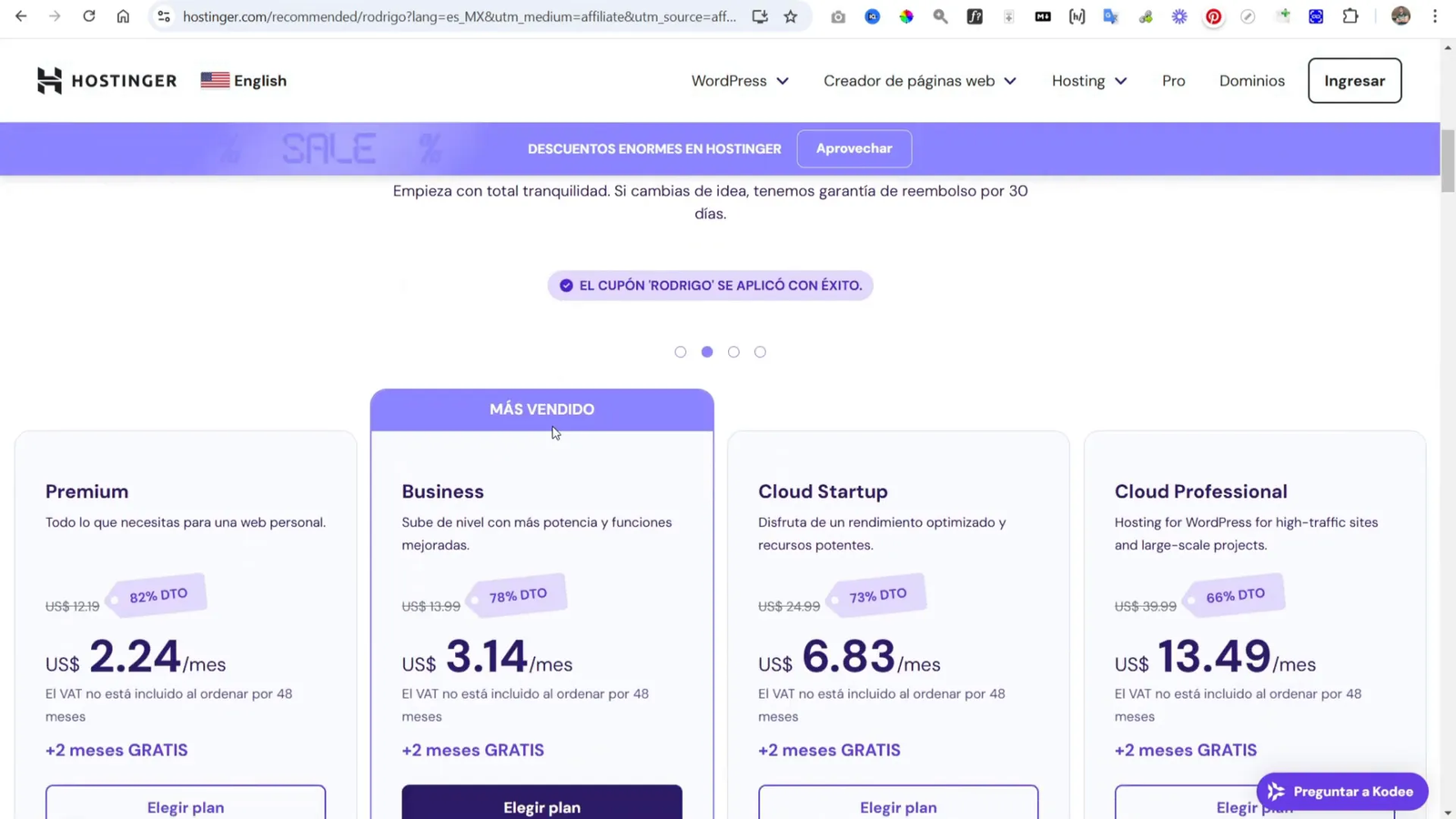Select the fourth carousel page dot
This screenshot has width=1456, height=819.
click(x=760, y=351)
